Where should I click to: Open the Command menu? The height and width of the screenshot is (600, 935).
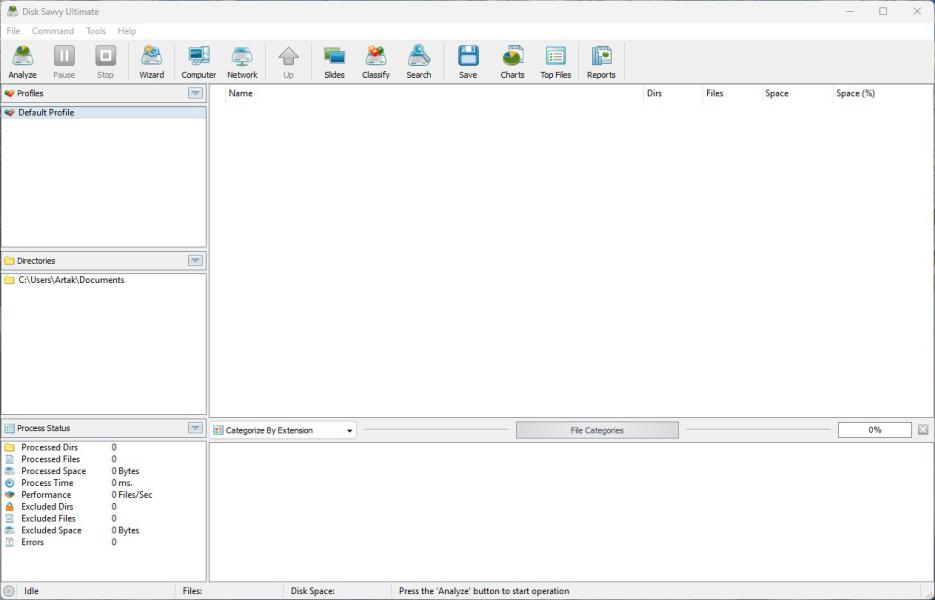53,31
